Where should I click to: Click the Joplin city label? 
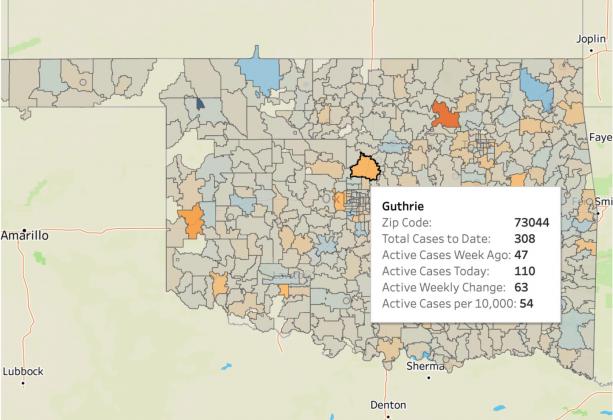point(591,39)
